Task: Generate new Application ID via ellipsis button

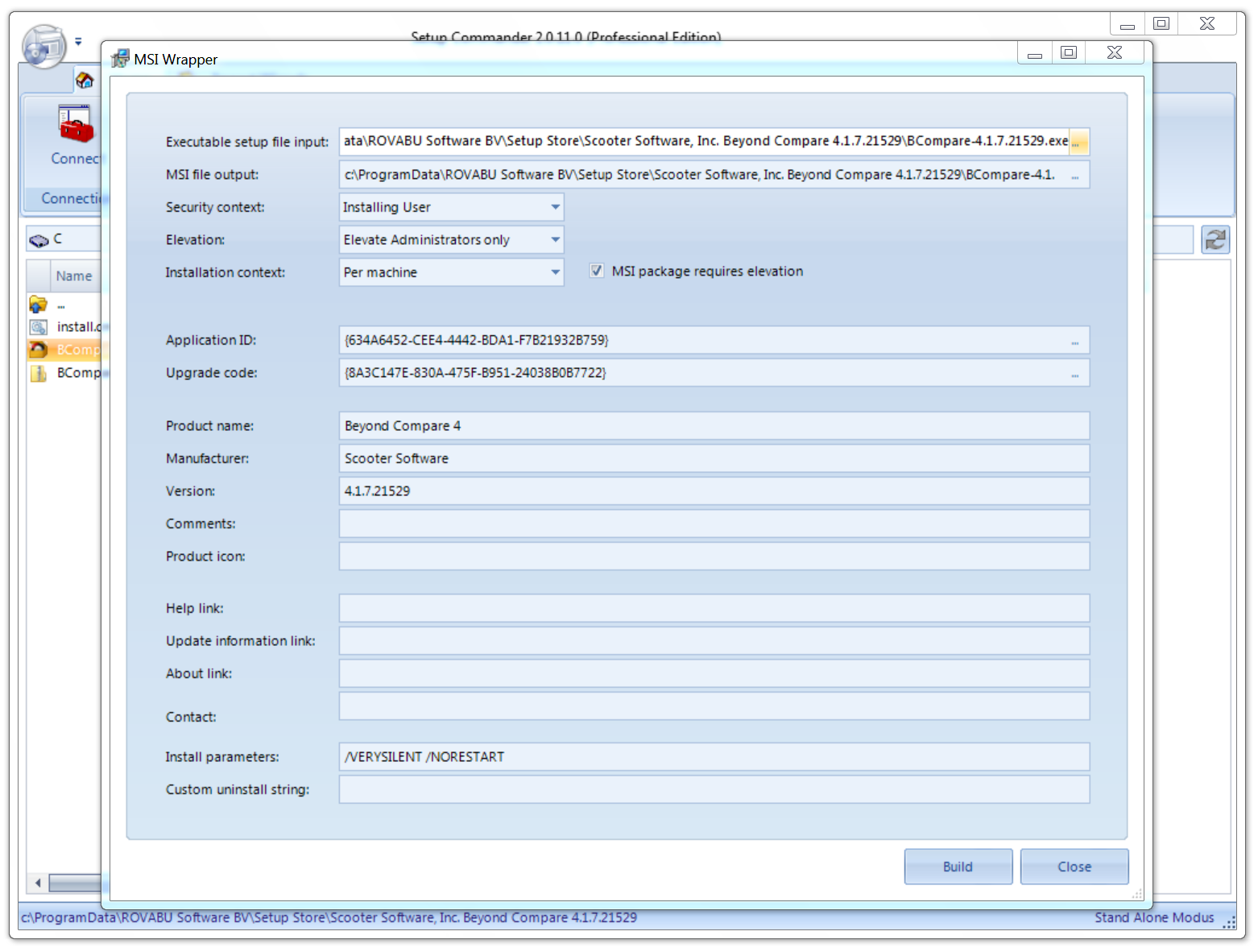Action: tap(1075, 341)
